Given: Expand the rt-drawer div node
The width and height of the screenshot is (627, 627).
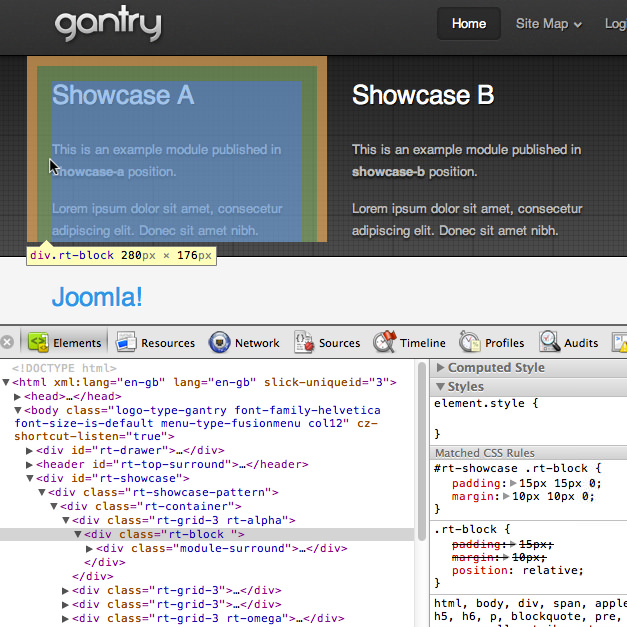Looking at the screenshot, I should coord(30,450).
